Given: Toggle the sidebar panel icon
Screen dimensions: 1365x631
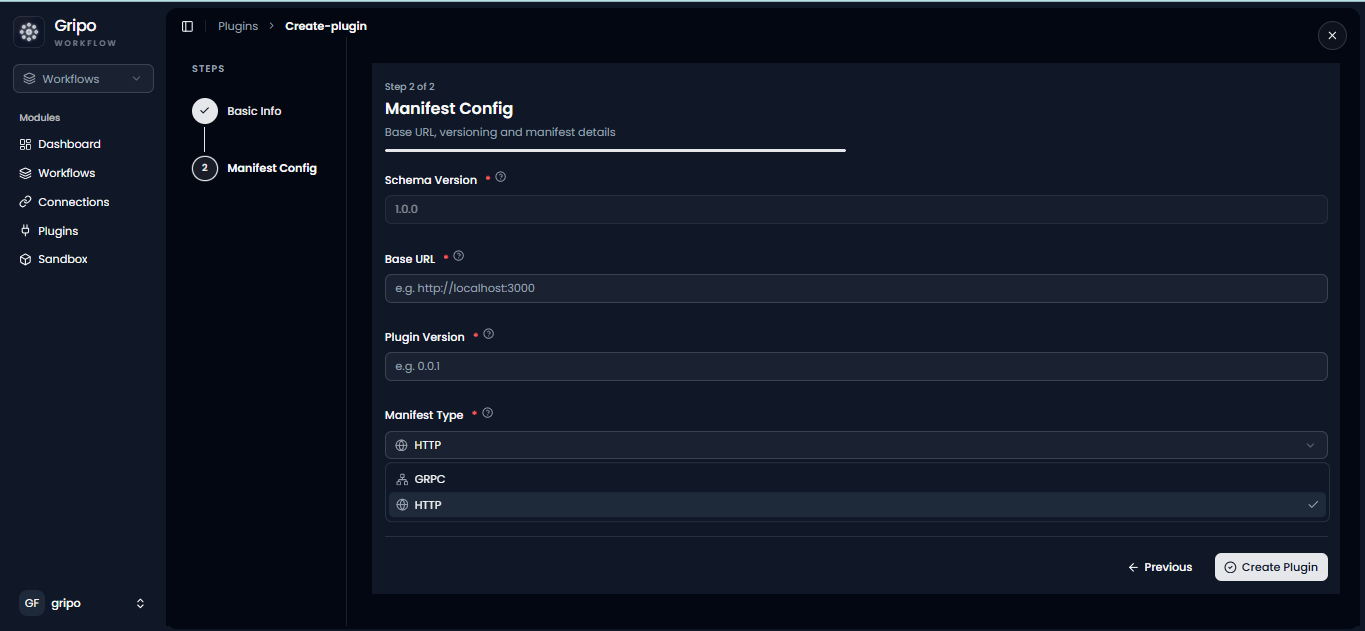Looking at the screenshot, I should pos(187,26).
